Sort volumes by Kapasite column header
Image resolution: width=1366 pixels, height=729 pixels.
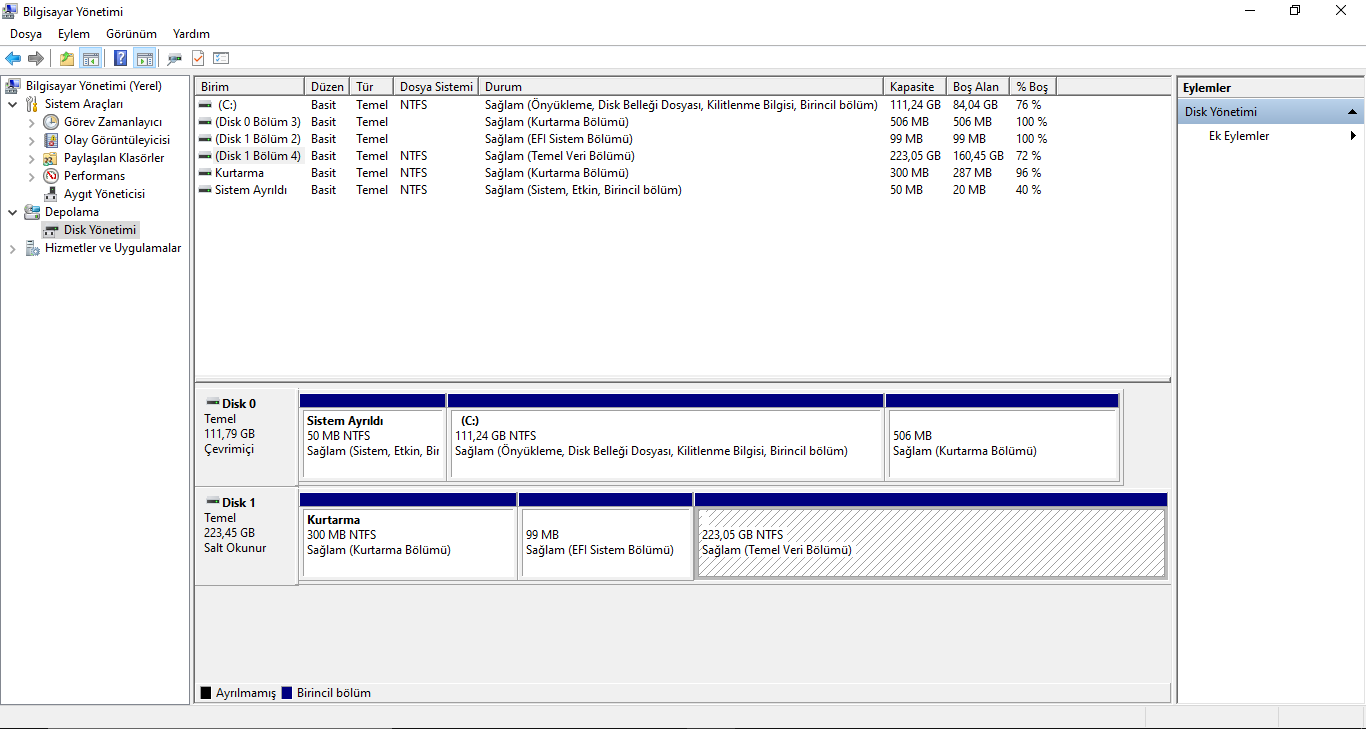tap(912, 87)
